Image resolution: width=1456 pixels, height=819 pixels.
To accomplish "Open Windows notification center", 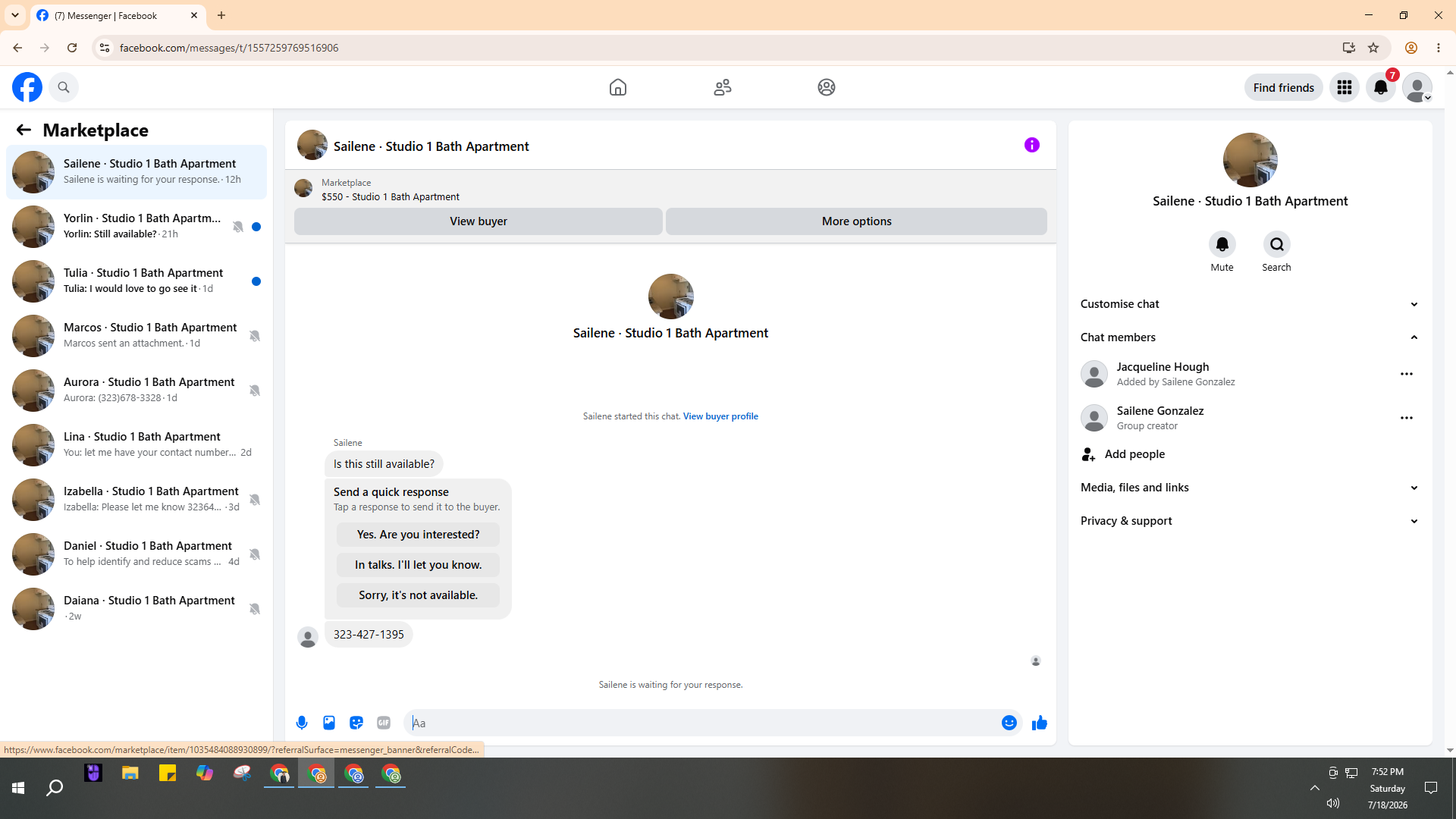I will coord(1431,789).
